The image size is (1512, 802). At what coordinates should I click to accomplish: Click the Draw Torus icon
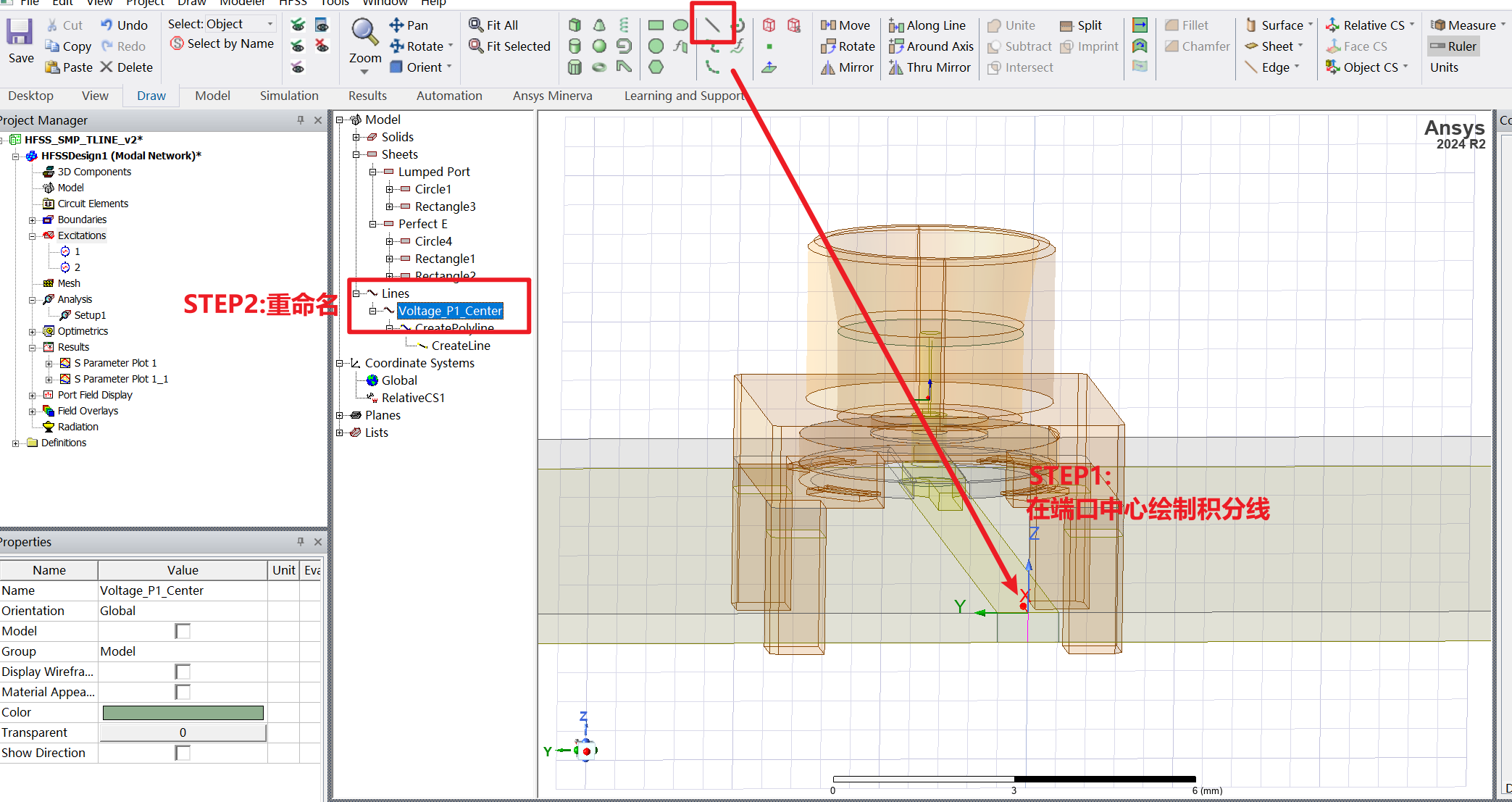point(599,67)
